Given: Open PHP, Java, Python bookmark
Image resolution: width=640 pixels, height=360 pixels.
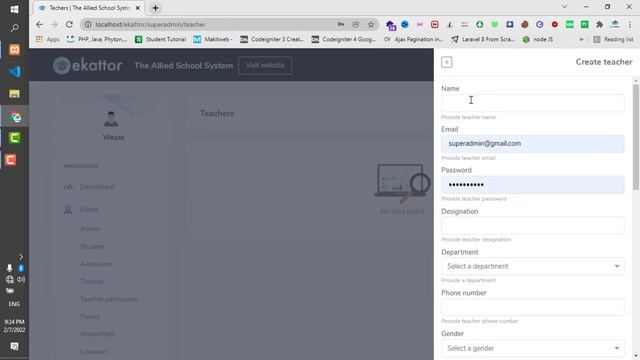Looking at the screenshot, I should coord(97,39).
